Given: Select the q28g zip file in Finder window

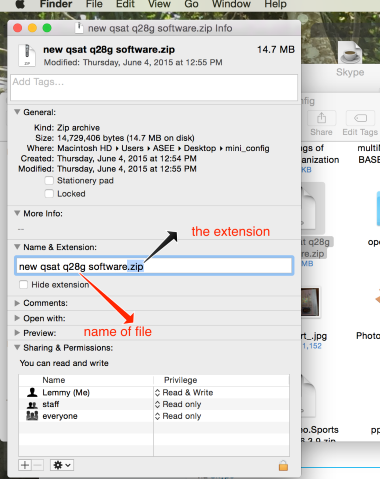Looking at the screenshot, I should coord(313,208).
